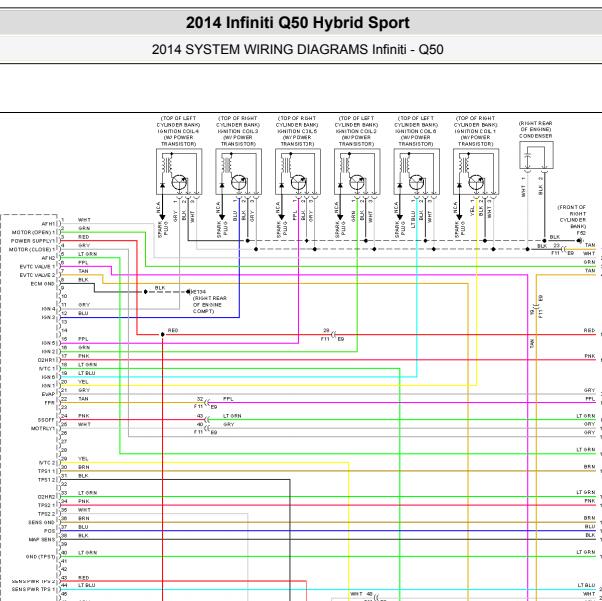Click the 'POWER SUPPLY1' pin label
This screenshot has height=601, width=602.
(x=33, y=241)
